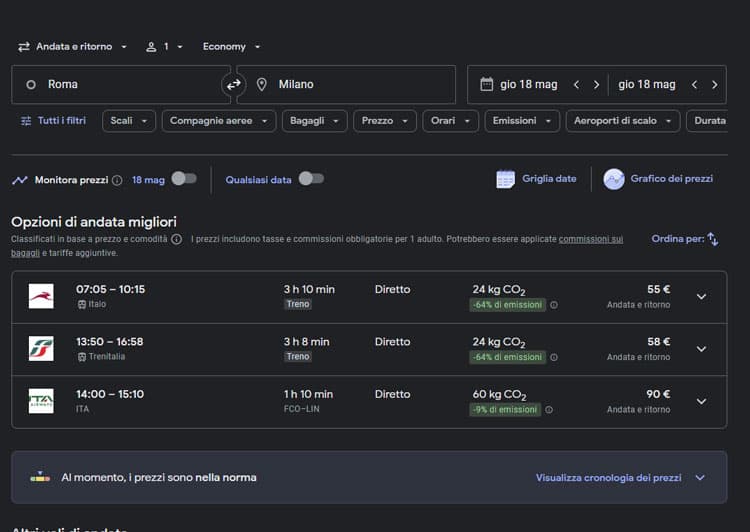Open the Bagagli filter dropdown
The width and height of the screenshot is (750, 532).
314,121
